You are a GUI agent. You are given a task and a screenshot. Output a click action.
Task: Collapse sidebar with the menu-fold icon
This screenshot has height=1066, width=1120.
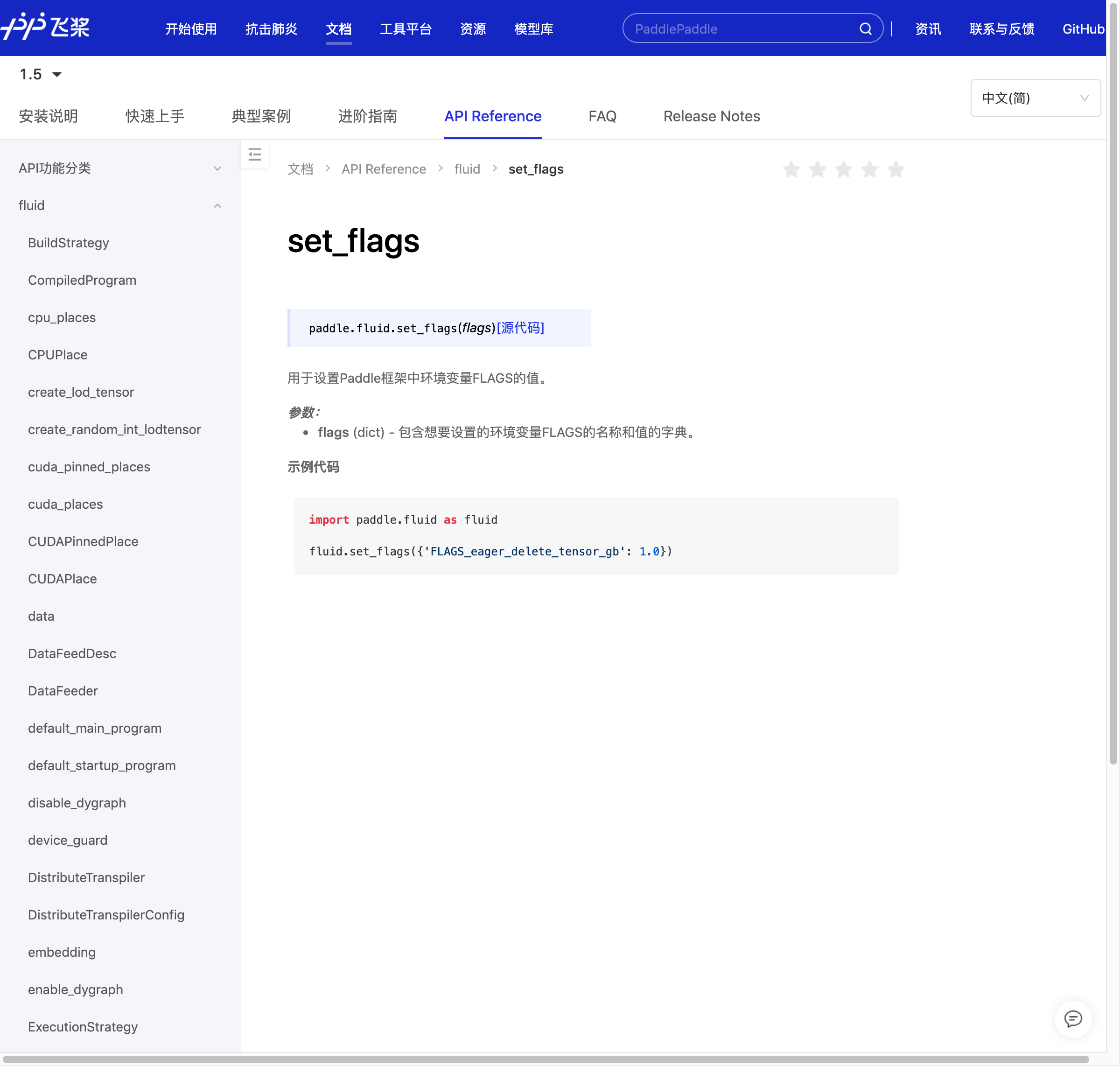click(255, 154)
